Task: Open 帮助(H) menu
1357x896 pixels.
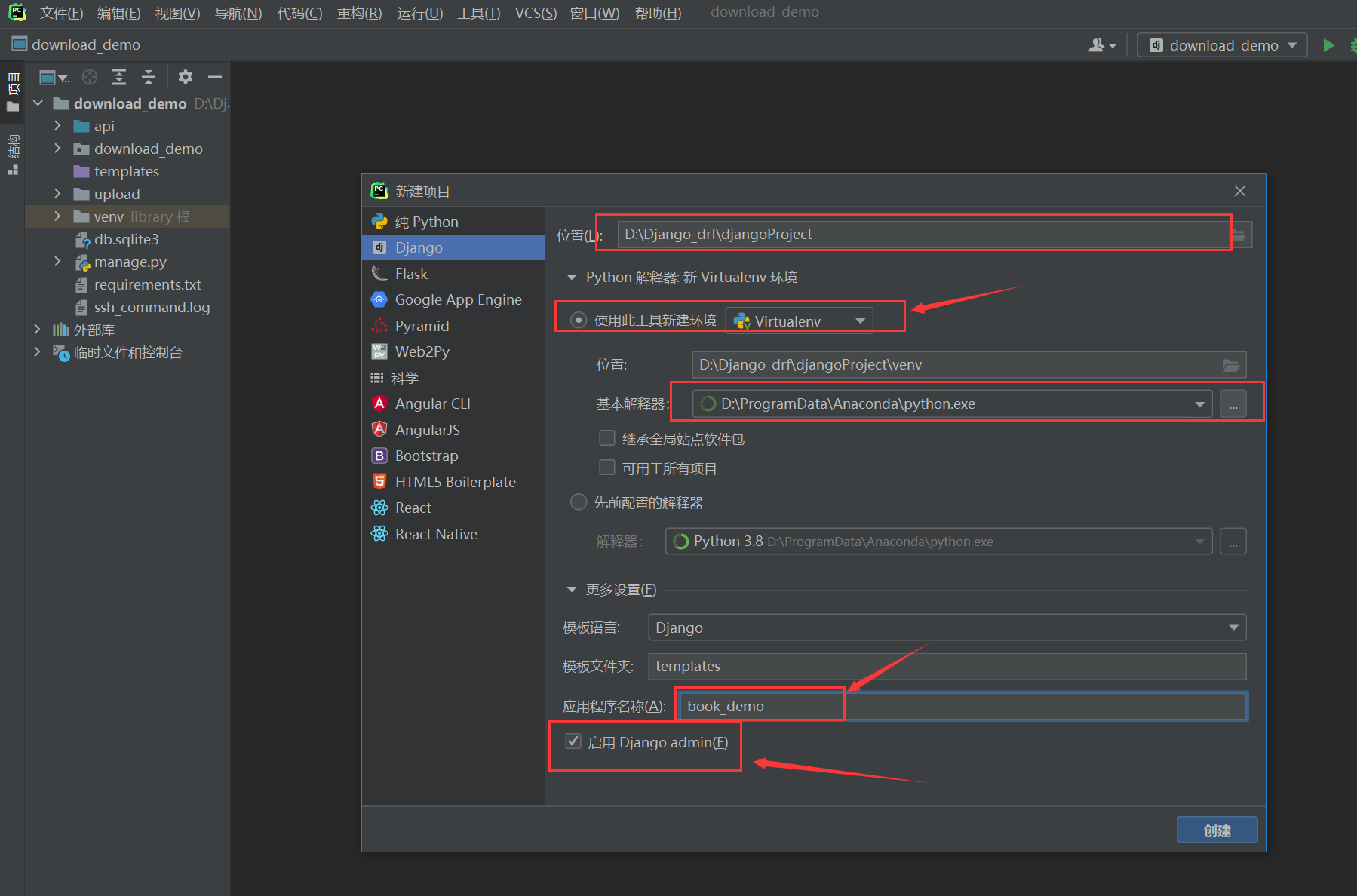Action: (658, 13)
